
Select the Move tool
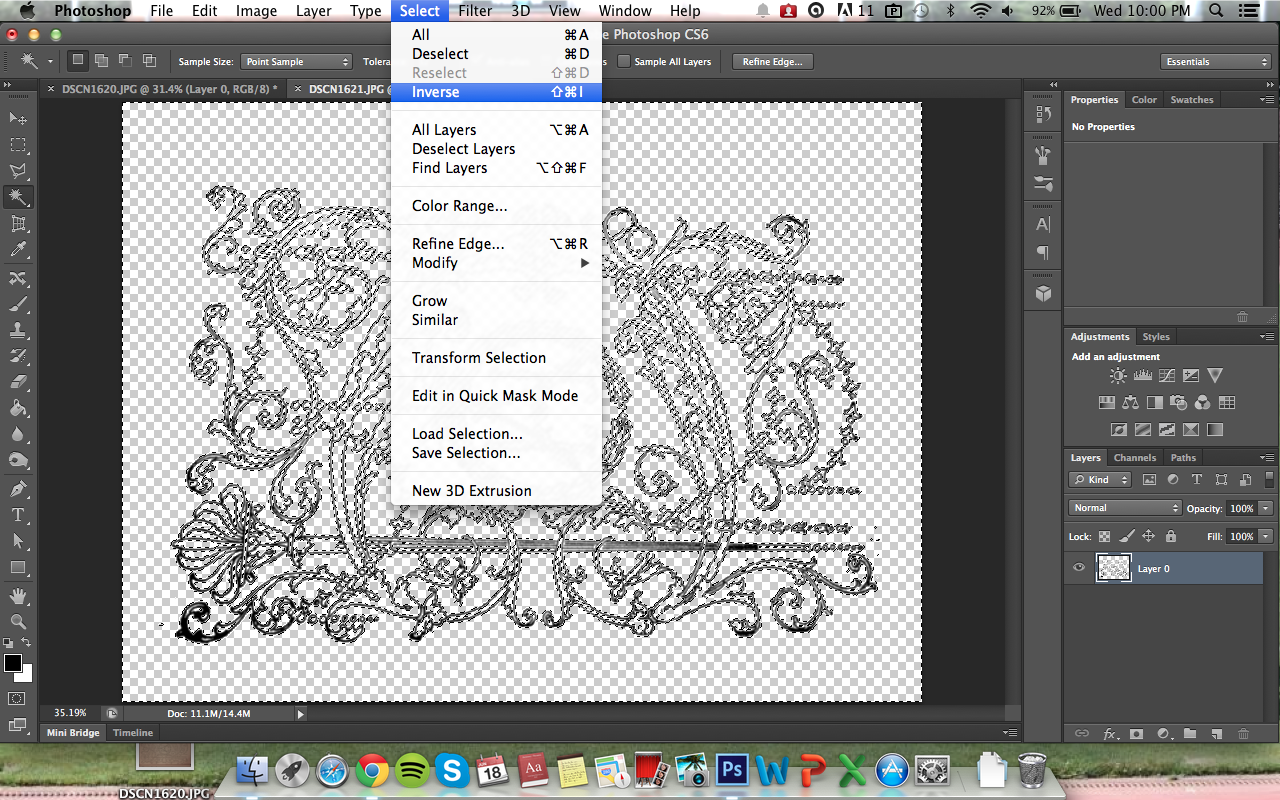(18, 119)
